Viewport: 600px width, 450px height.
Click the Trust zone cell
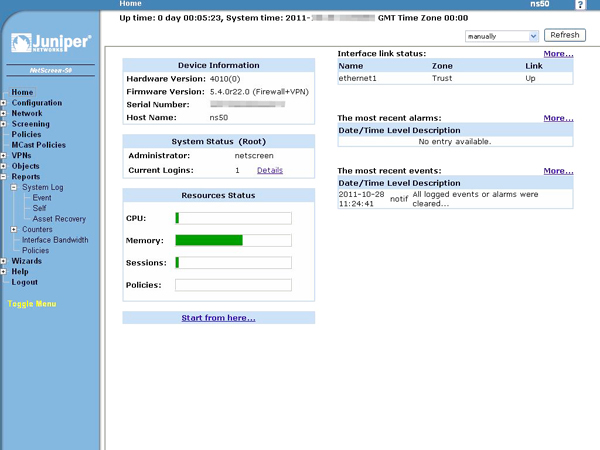pos(442,78)
